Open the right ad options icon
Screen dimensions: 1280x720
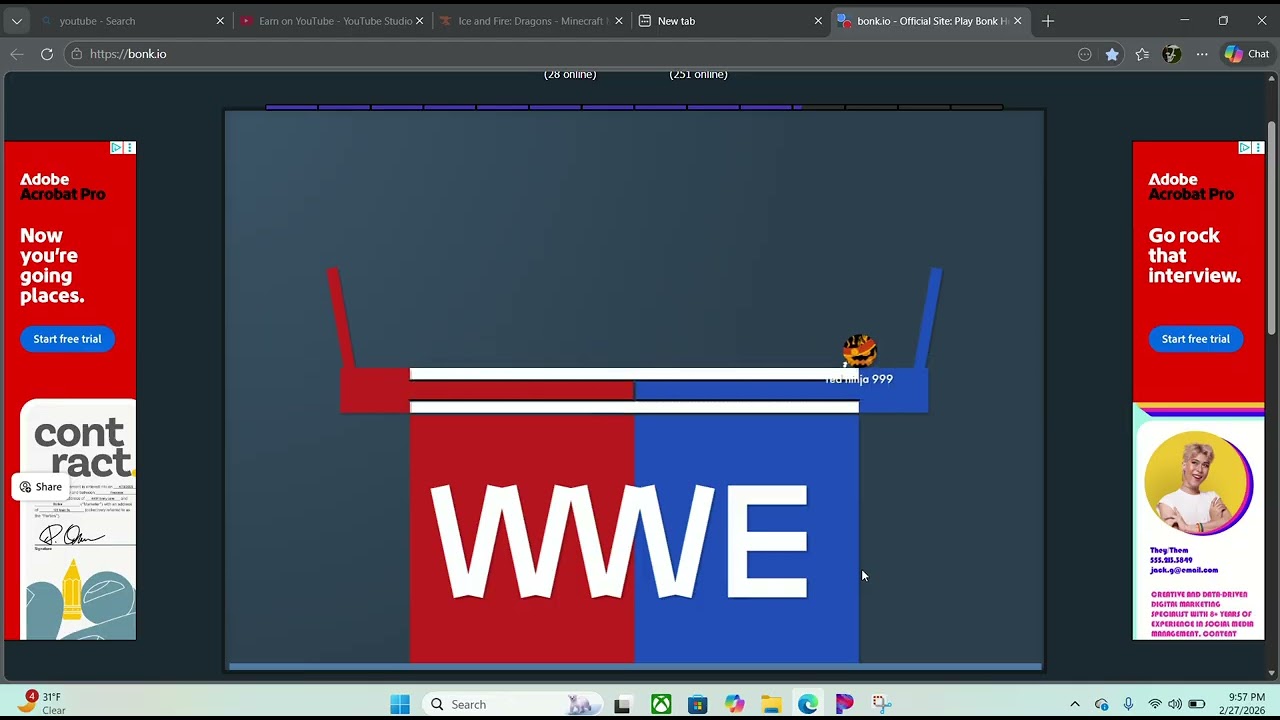[x=1258, y=148]
